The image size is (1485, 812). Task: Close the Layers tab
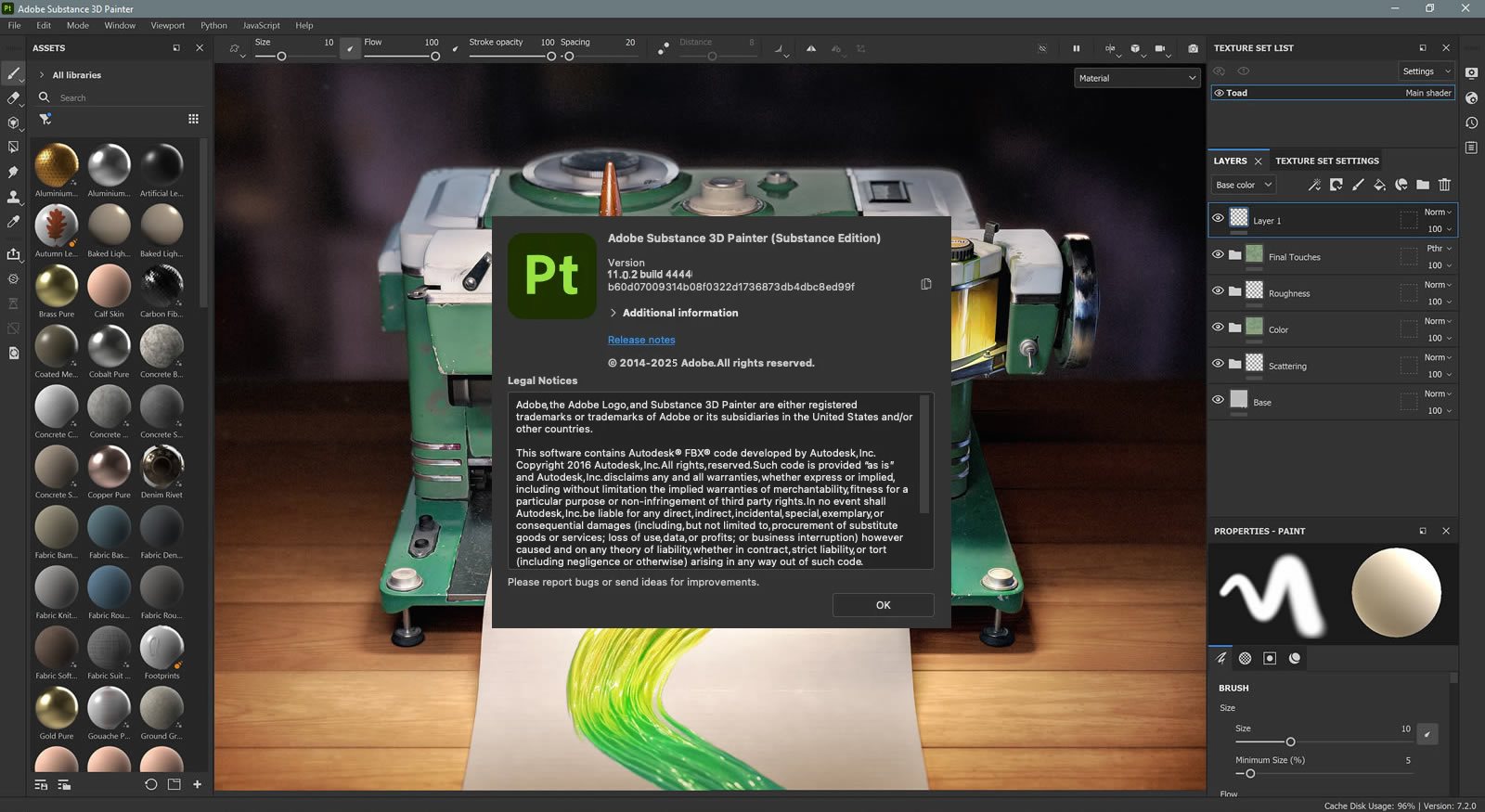click(1259, 161)
